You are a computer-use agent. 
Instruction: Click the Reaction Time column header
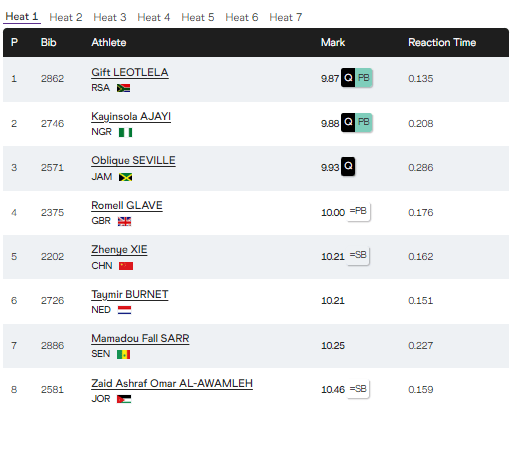pos(442,42)
